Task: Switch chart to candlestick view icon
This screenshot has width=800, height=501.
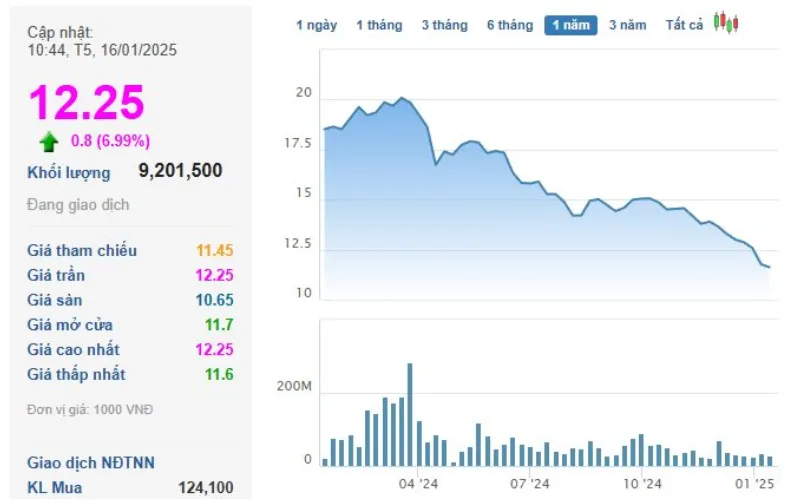Action: [x=726, y=24]
